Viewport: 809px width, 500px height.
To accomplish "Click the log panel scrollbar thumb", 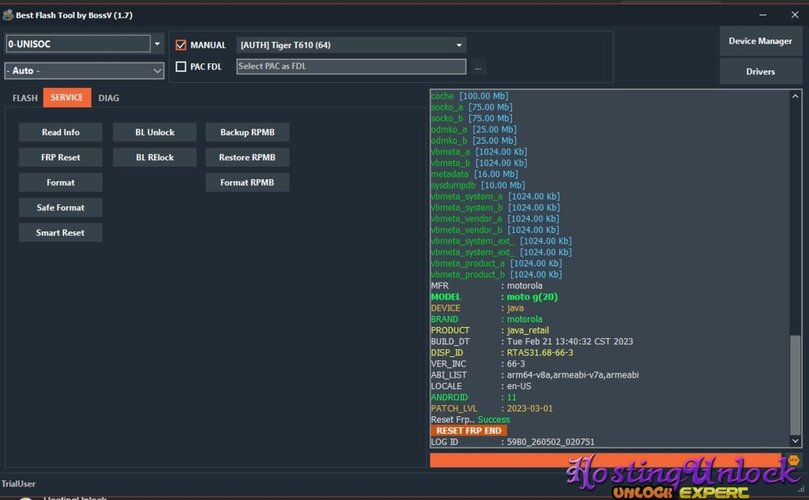I will (x=795, y=385).
